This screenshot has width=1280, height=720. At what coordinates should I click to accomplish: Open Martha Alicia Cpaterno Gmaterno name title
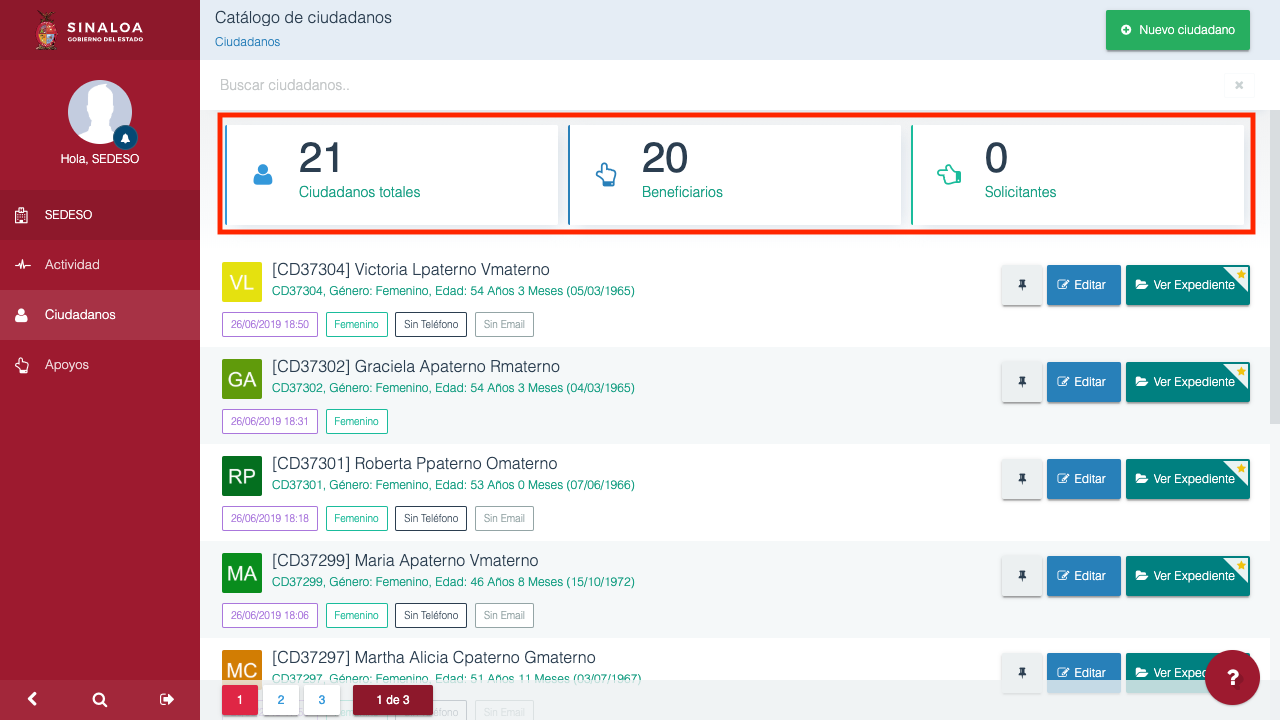[434, 658]
